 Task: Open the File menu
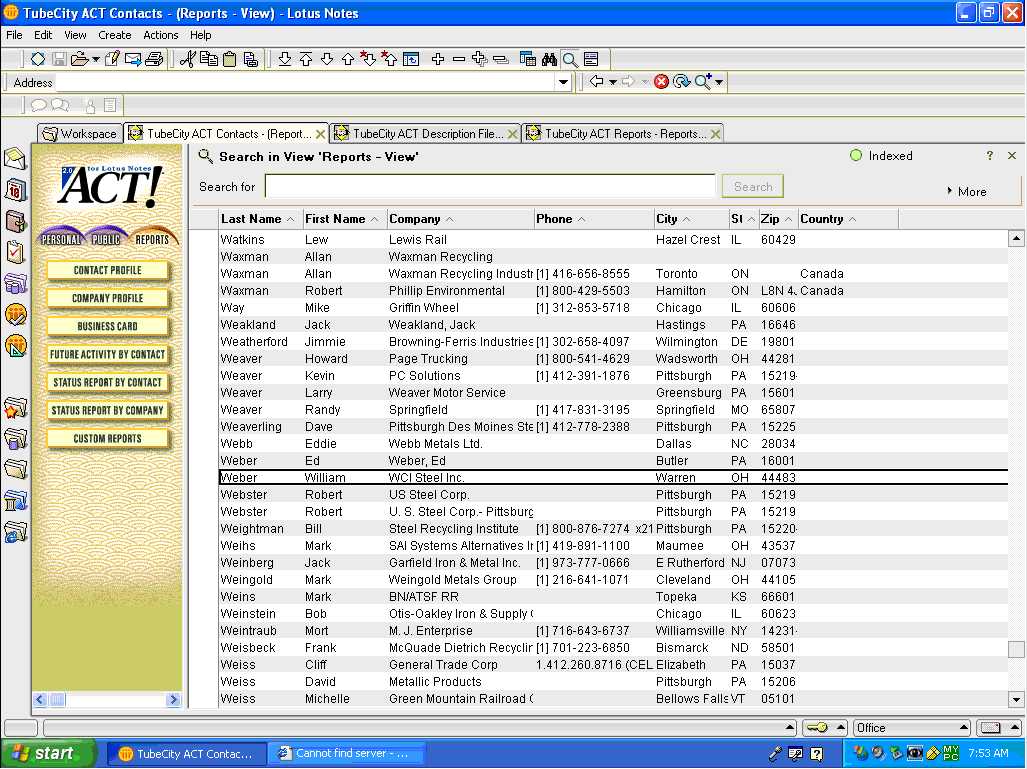pyautogui.click(x=14, y=35)
